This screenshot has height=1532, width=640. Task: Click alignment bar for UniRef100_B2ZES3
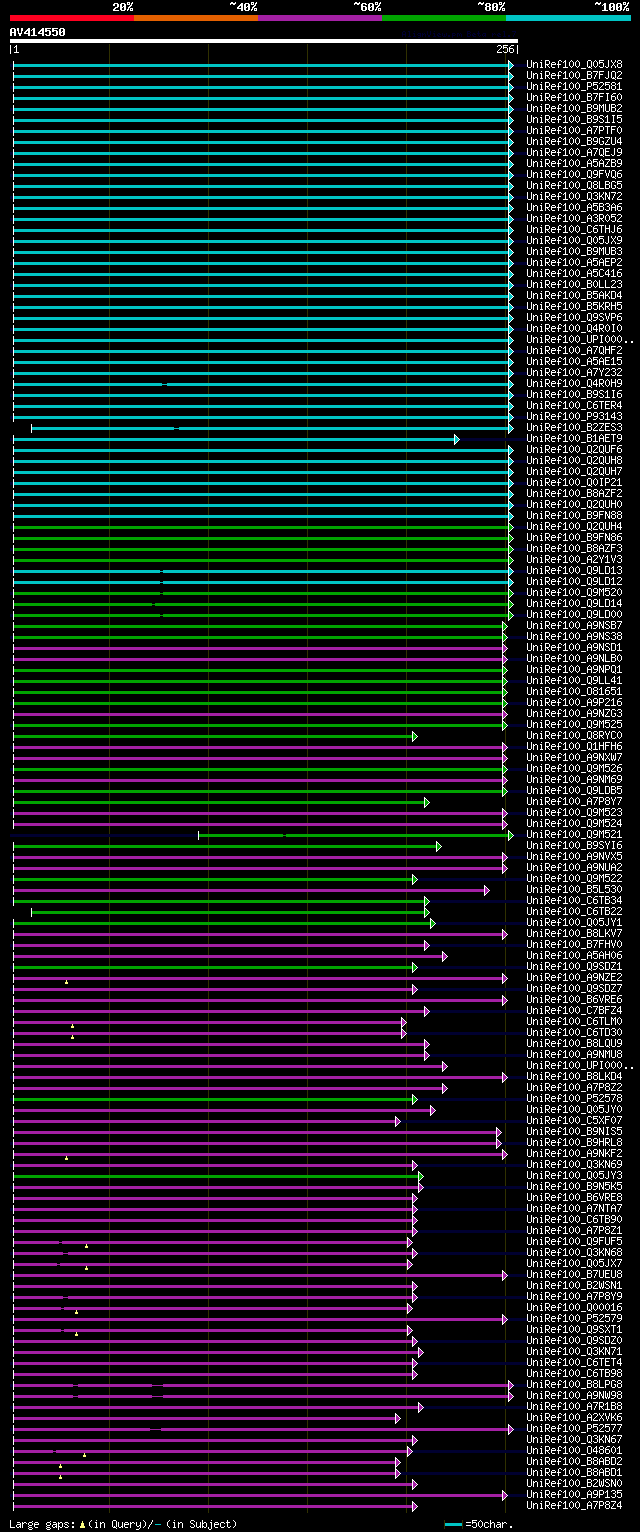(271, 428)
